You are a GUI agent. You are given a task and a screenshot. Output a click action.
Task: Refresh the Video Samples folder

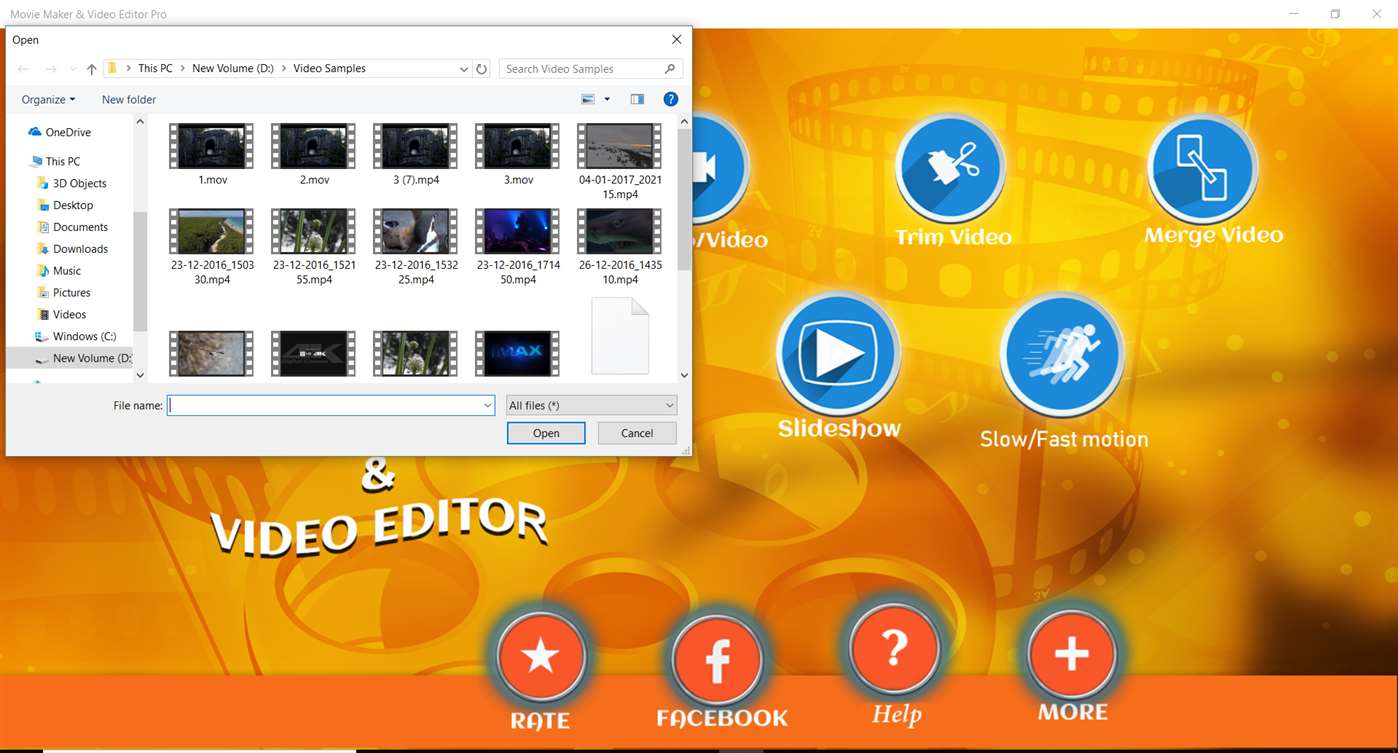pos(482,69)
